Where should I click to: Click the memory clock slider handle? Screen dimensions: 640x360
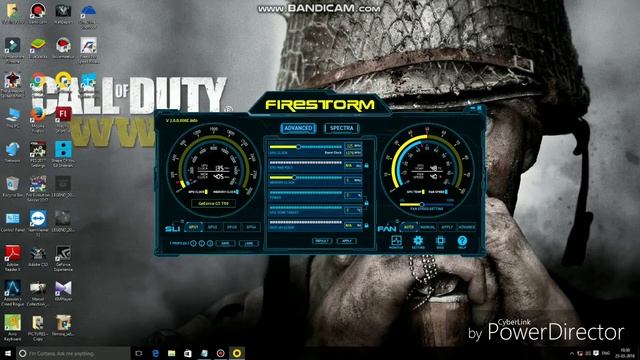294,178
